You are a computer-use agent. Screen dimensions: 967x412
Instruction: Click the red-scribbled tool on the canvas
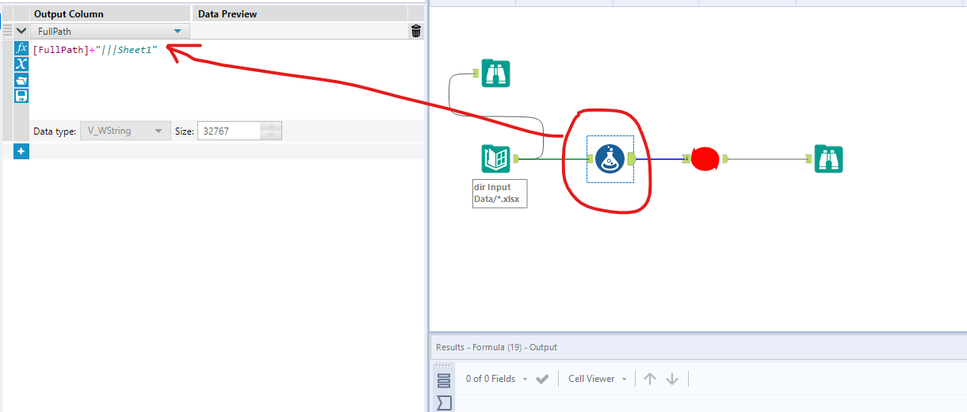point(705,159)
